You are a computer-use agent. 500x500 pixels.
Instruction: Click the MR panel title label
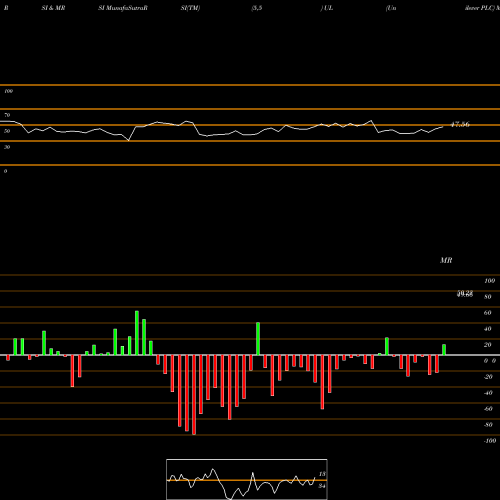[446, 260]
